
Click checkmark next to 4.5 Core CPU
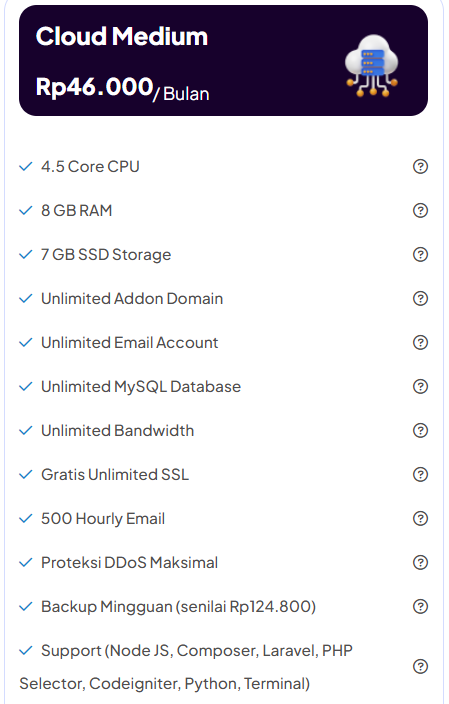(x=26, y=167)
